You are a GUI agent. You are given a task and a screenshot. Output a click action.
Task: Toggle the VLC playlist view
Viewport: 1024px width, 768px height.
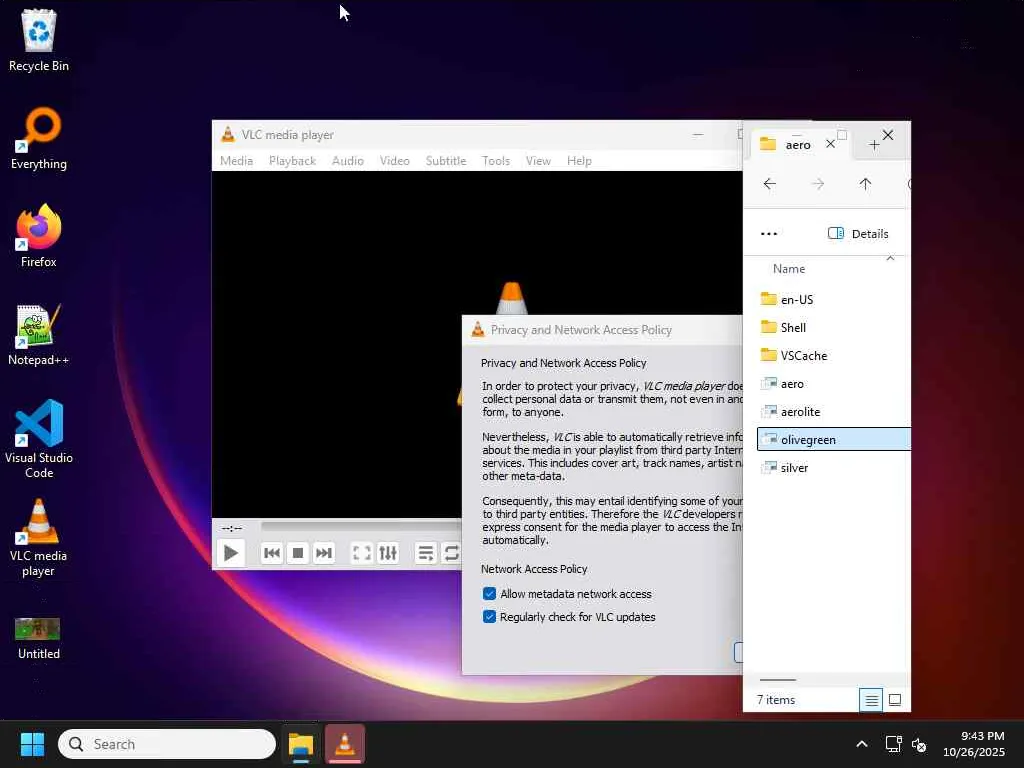[x=426, y=553]
